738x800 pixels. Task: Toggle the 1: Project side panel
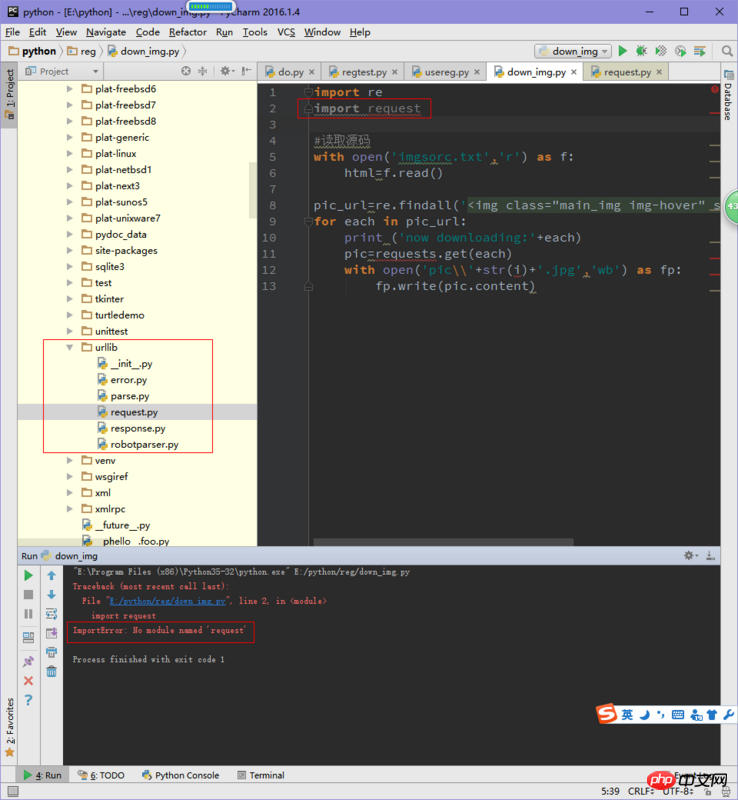tap(9, 89)
